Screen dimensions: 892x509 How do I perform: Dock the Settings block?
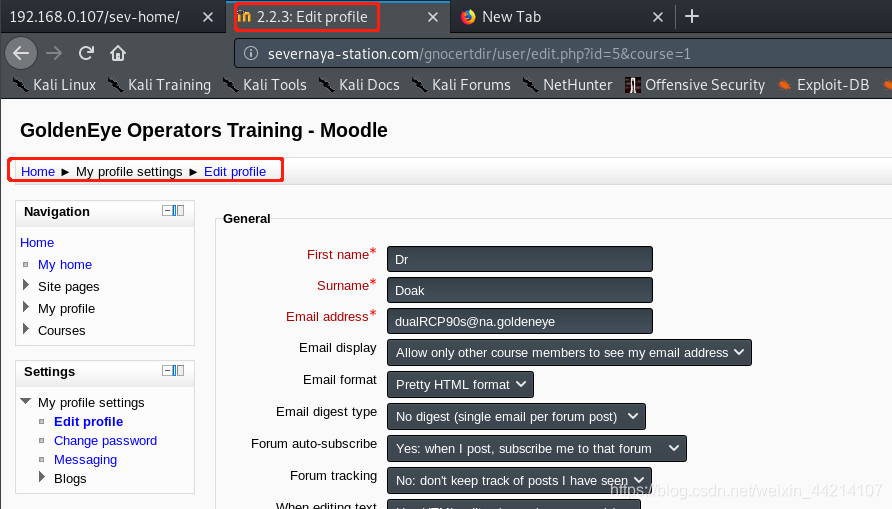click(x=179, y=371)
